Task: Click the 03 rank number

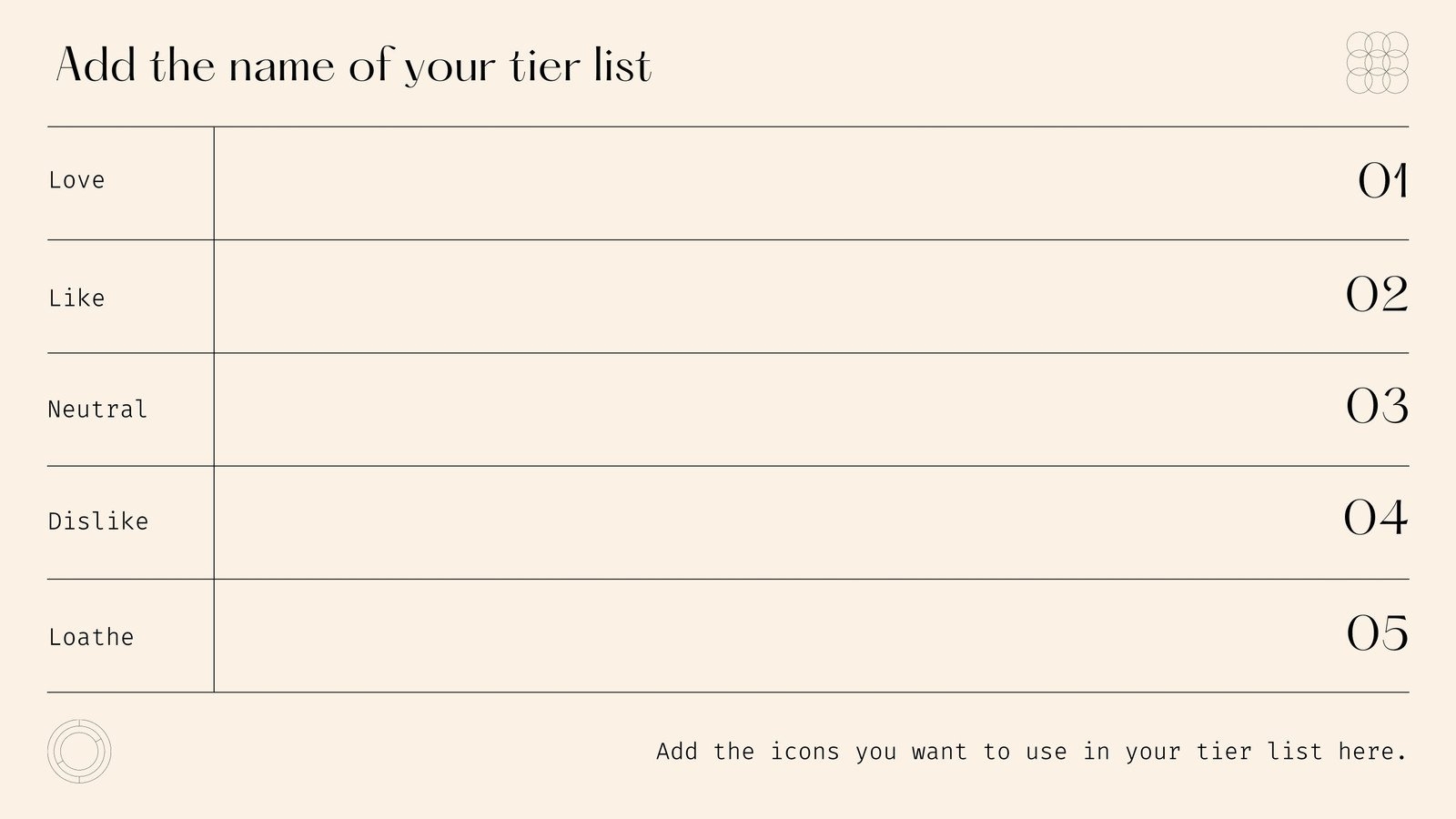Action: (x=1377, y=406)
